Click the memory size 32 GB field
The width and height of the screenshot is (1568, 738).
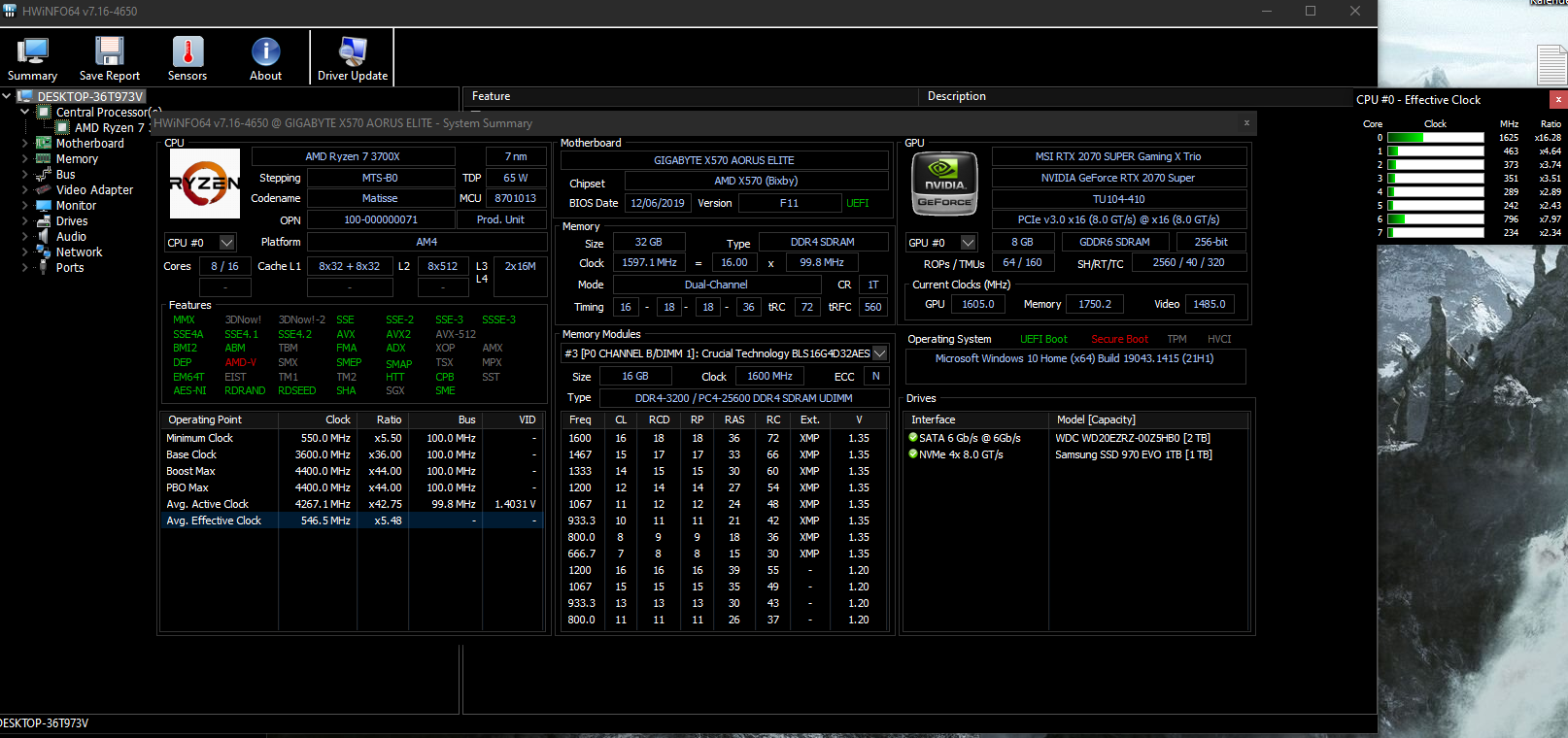(648, 242)
